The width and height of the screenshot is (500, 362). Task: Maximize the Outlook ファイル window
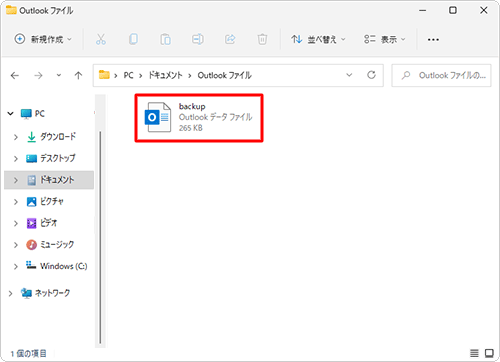coord(453,10)
